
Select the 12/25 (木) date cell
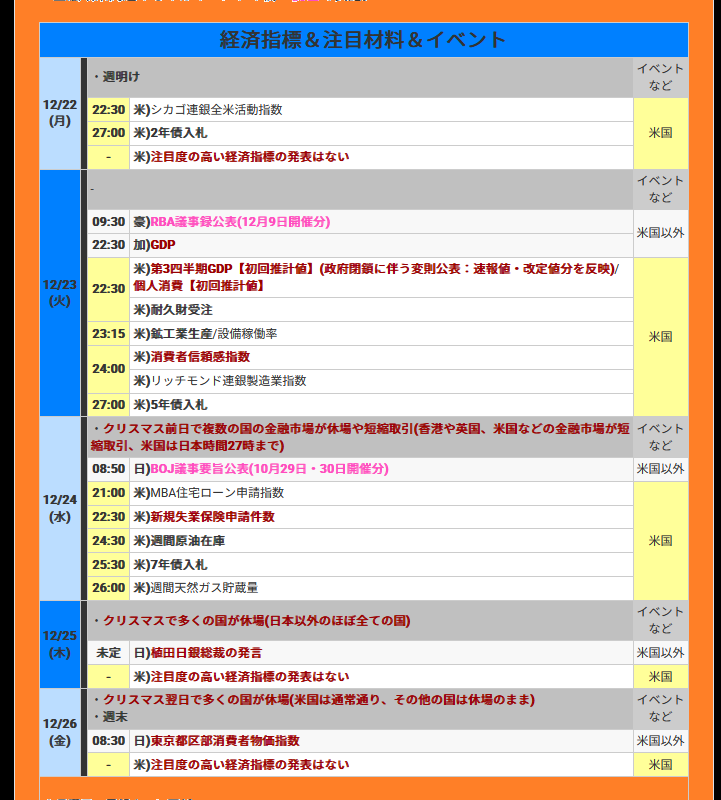pos(60,644)
